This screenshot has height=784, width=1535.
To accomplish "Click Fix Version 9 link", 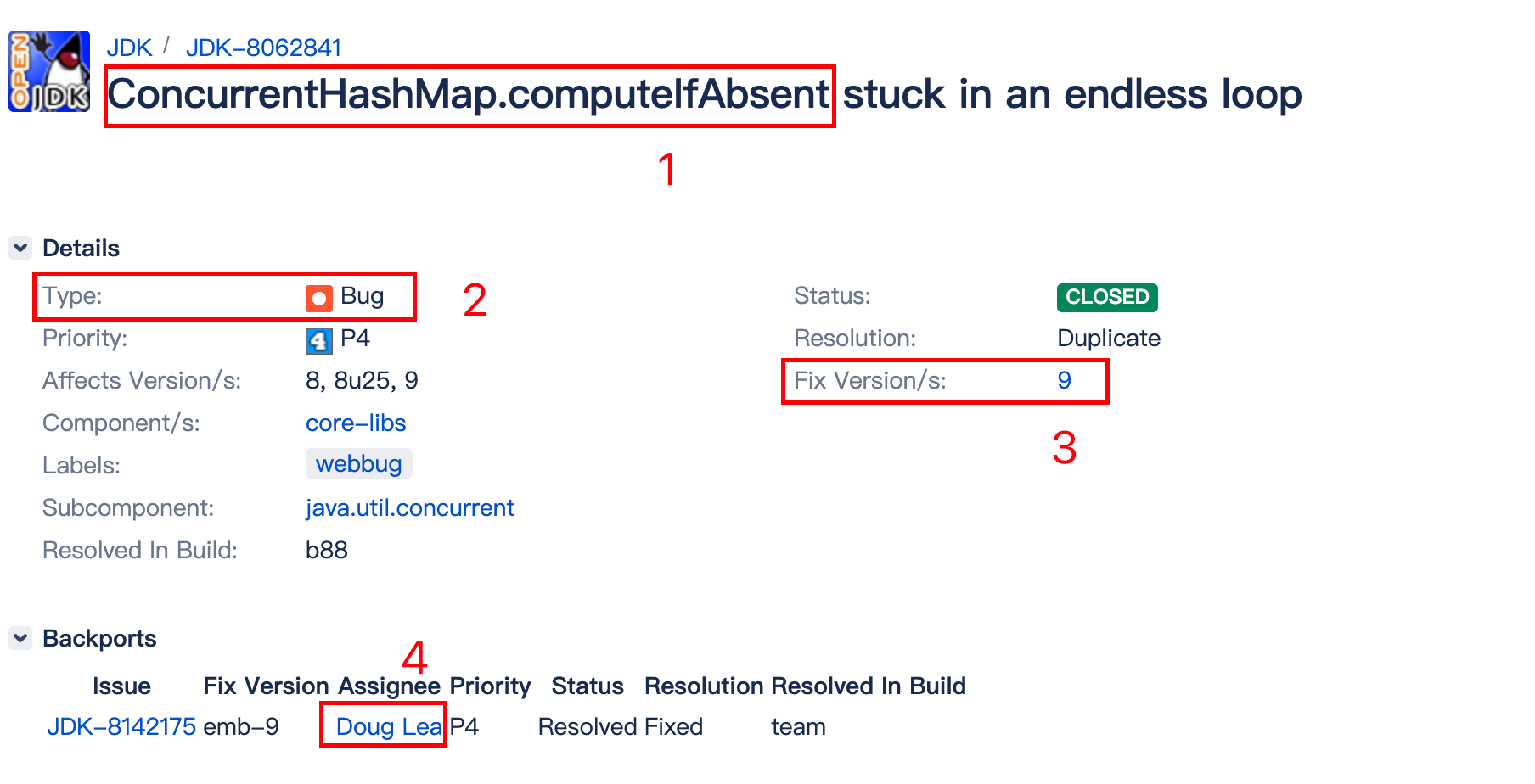I will (1064, 380).
